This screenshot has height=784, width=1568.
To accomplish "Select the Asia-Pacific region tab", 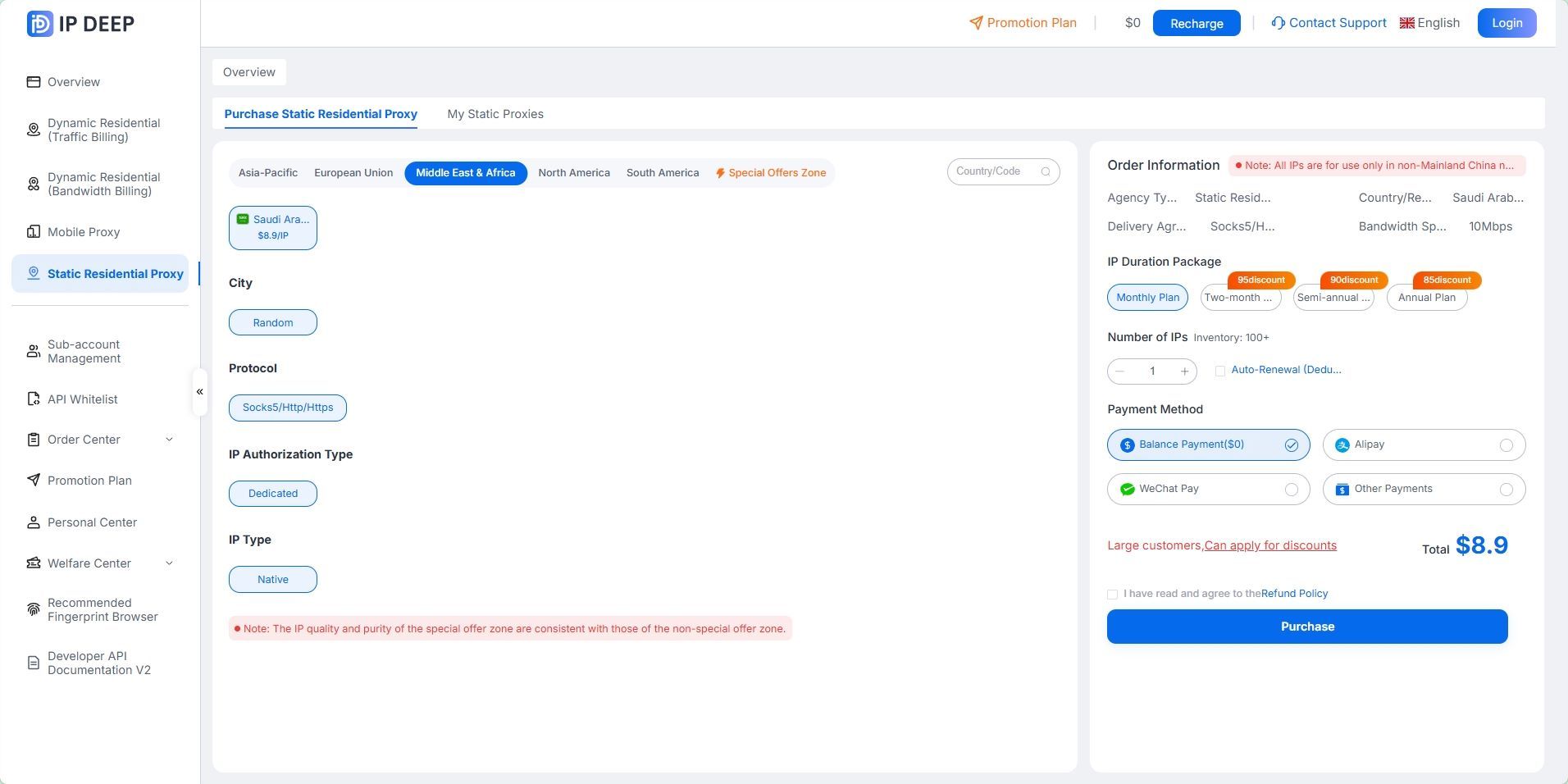I will (268, 173).
